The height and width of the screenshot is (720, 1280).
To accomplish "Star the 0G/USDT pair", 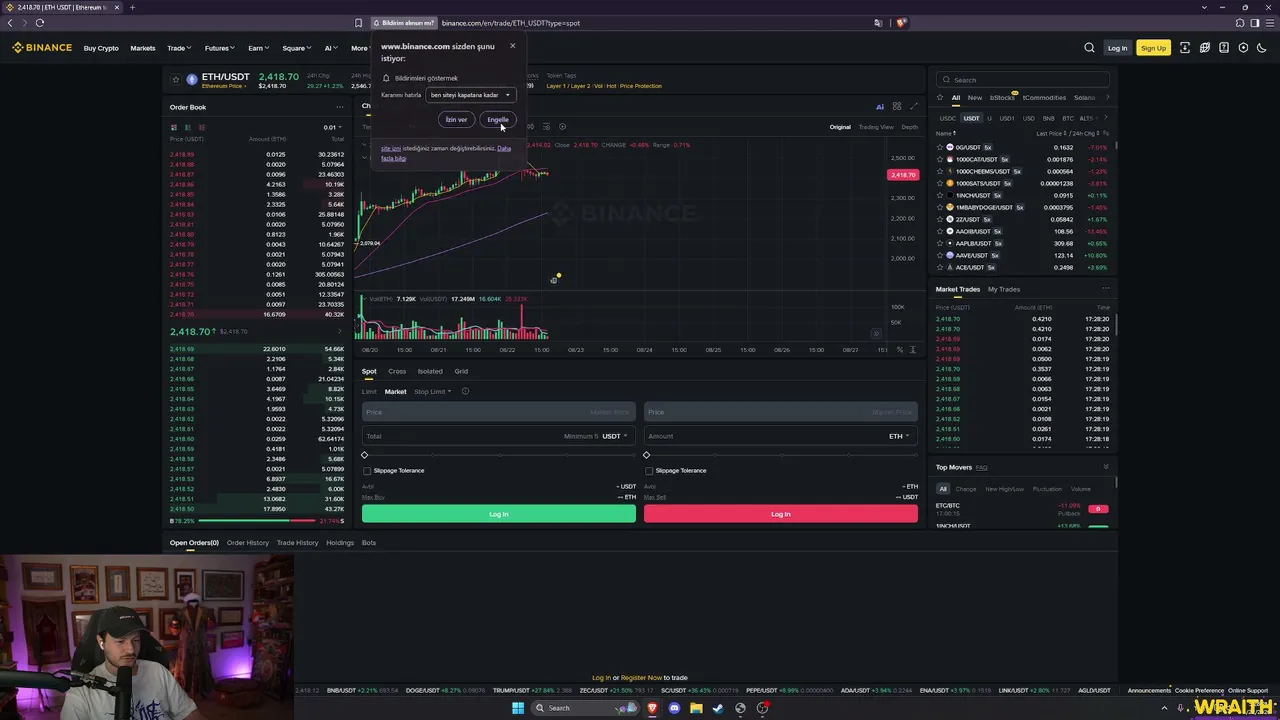I will pyautogui.click(x=940, y=147).
